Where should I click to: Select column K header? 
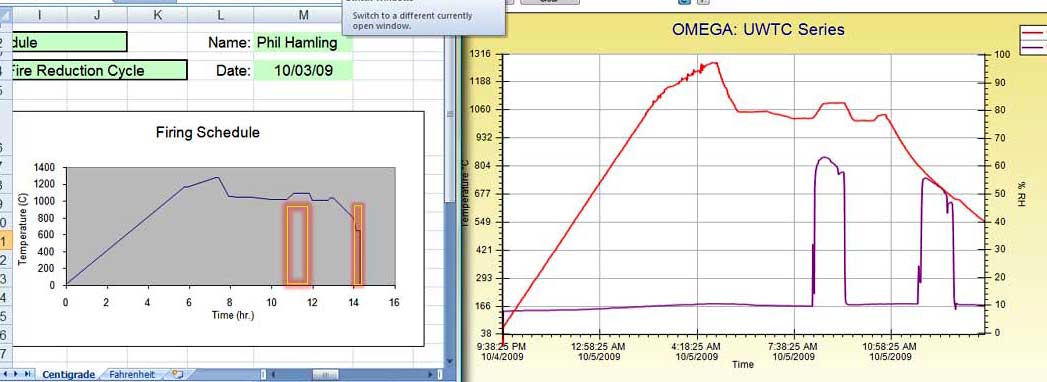pos(158,15)
